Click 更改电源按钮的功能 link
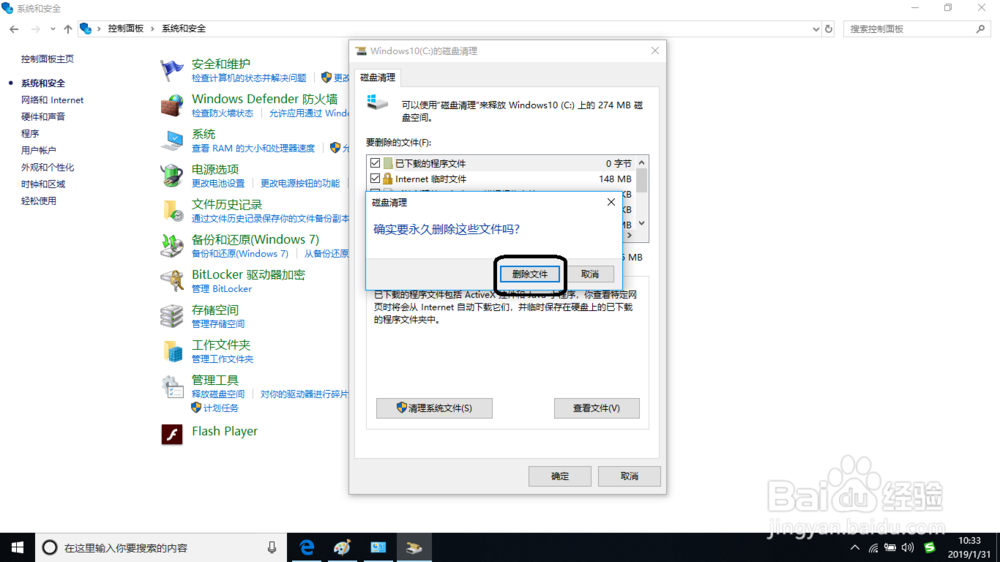This screenshot has width=1000, height=562. tap(300, 183)
